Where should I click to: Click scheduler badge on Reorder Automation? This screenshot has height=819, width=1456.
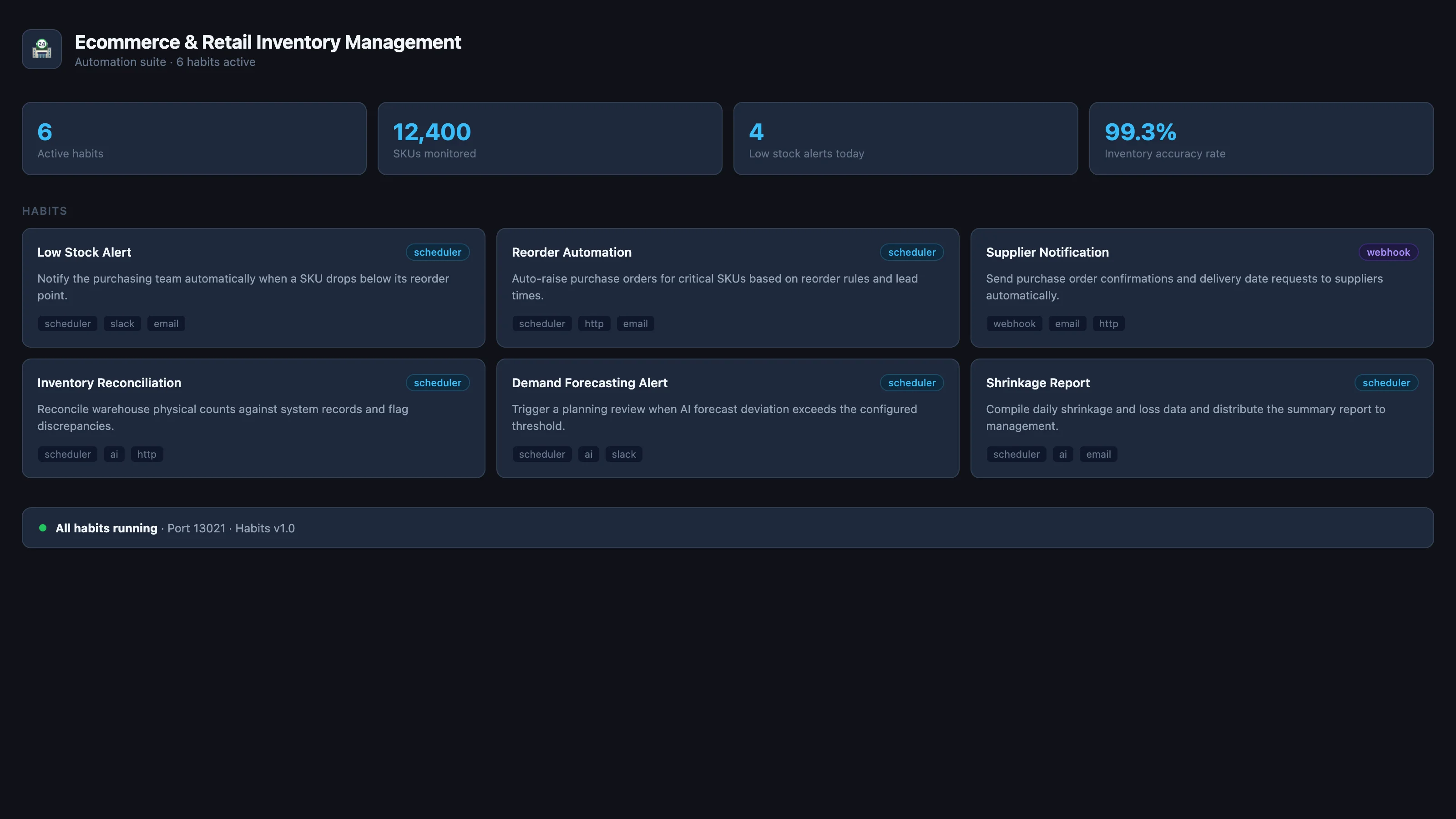click(x=912, y=252)
